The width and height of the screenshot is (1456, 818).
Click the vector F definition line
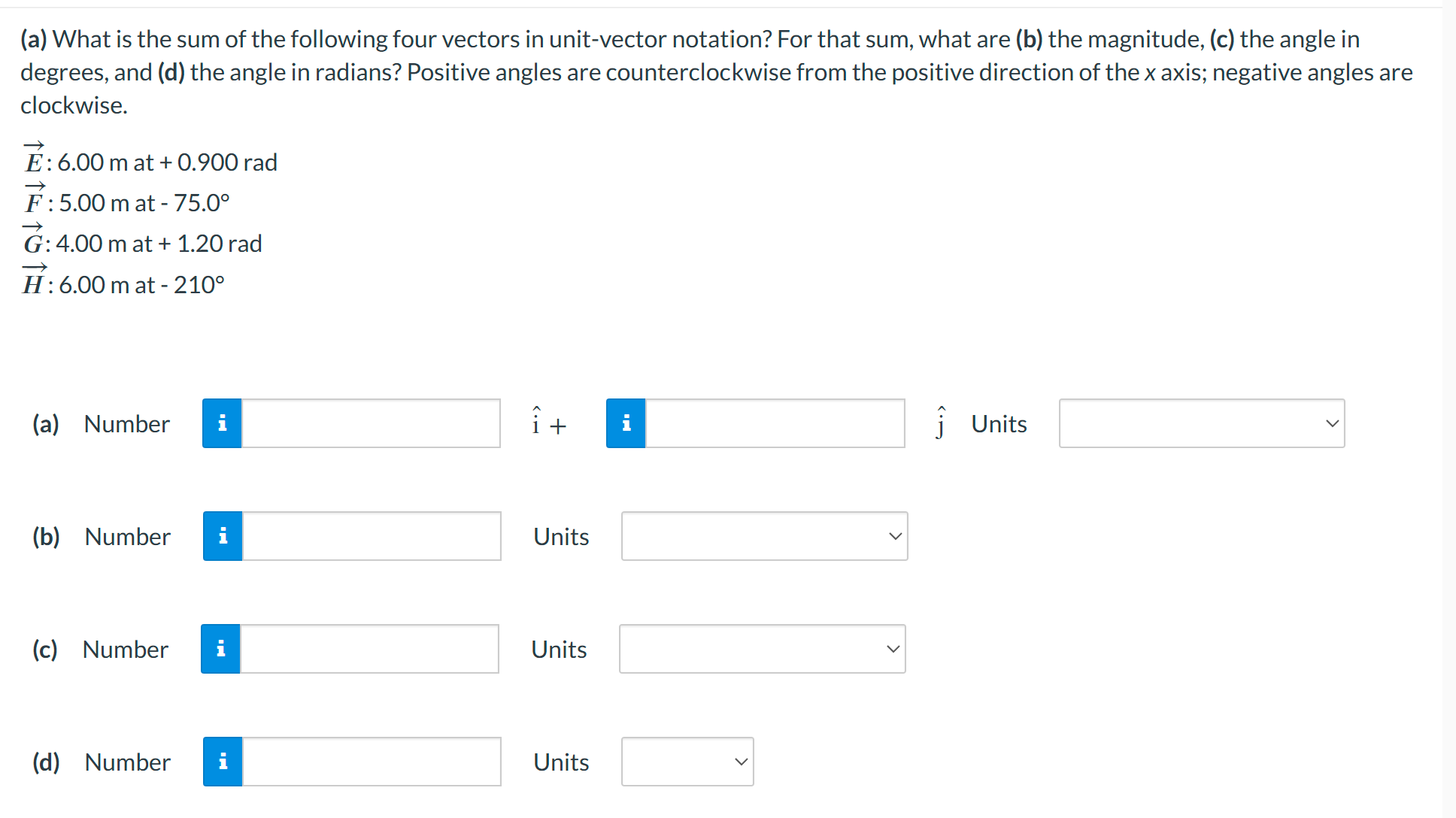[126, 202]
